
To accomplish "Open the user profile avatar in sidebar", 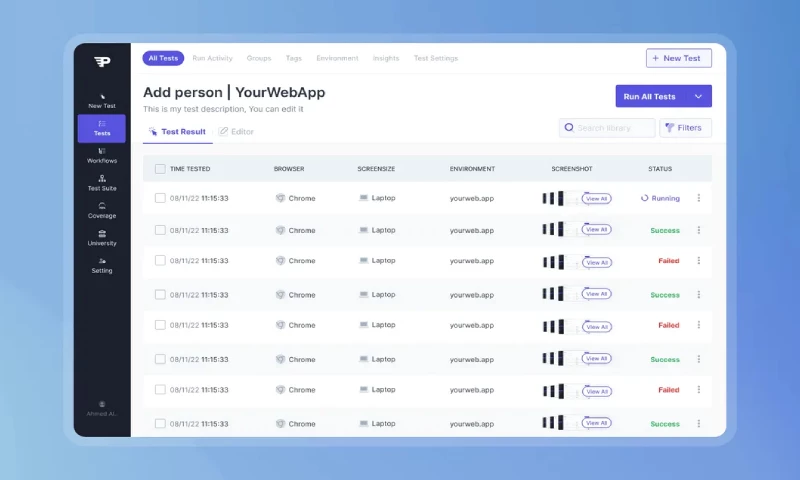I will 102,403.
